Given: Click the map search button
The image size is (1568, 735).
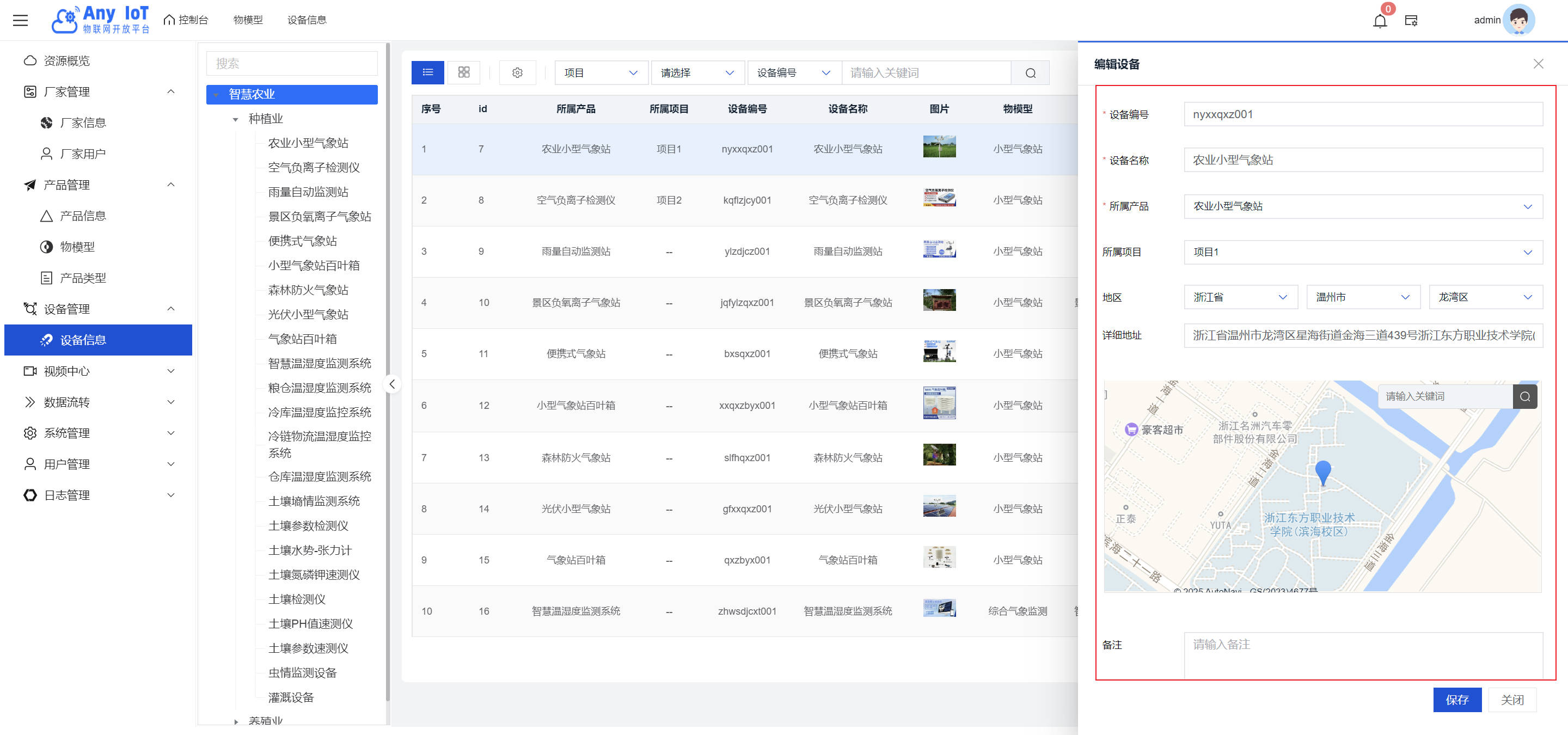Looking at the screenshot, I should tap(1524, 397).
